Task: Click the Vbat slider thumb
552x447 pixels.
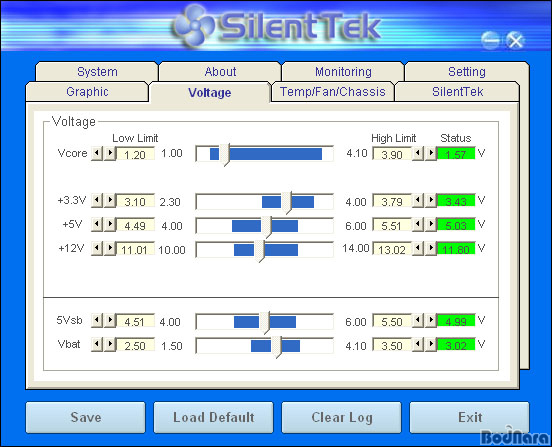Action: [277, 347]
